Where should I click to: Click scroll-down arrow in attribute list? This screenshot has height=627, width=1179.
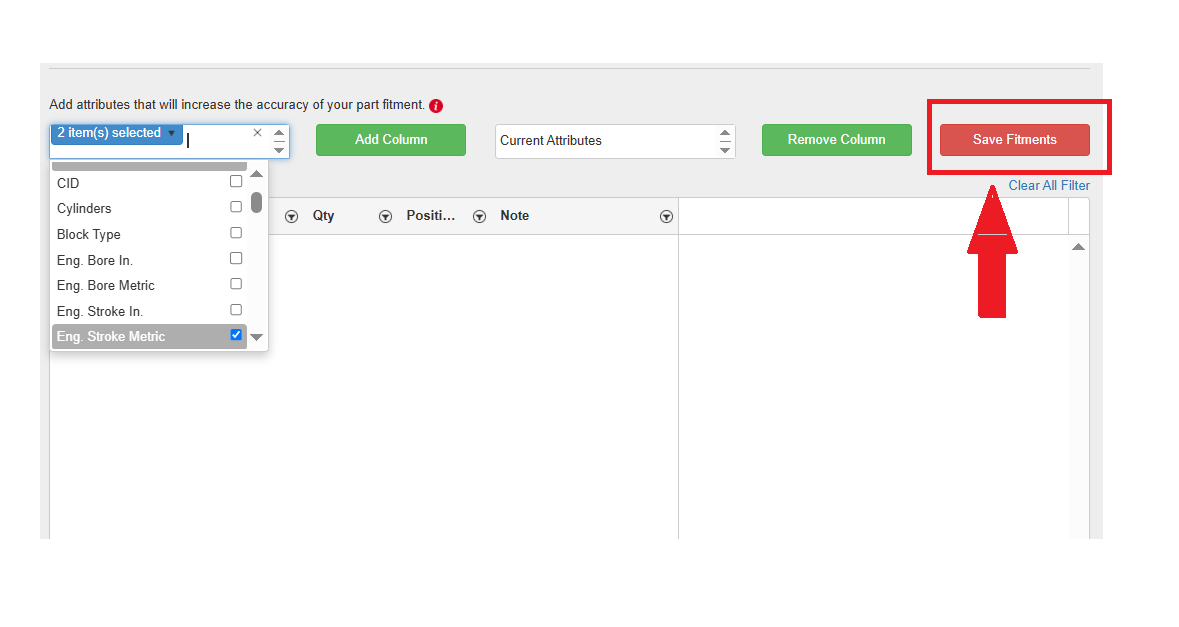tap(257, 337)
